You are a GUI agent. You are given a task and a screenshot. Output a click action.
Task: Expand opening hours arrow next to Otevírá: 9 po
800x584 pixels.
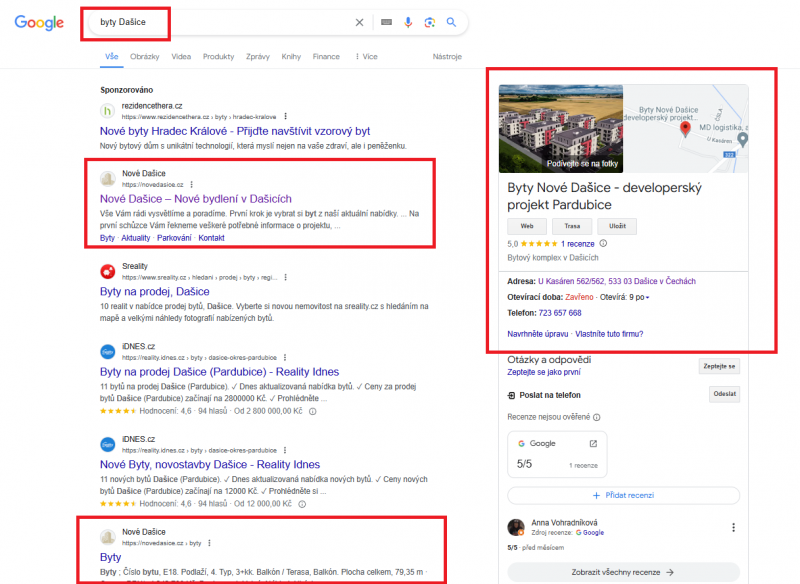647,297
